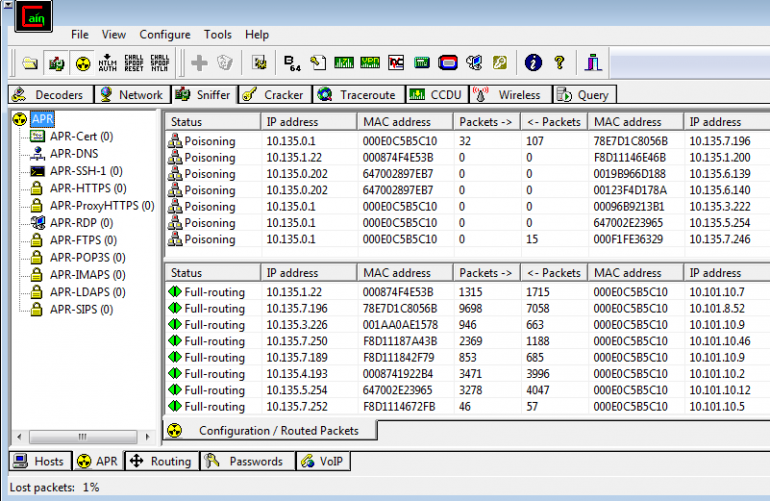The height and width of the screenshot is (501, 770).
Task: Select APR-FTPS (0) in the tree
Action: [x=83, y=240]
